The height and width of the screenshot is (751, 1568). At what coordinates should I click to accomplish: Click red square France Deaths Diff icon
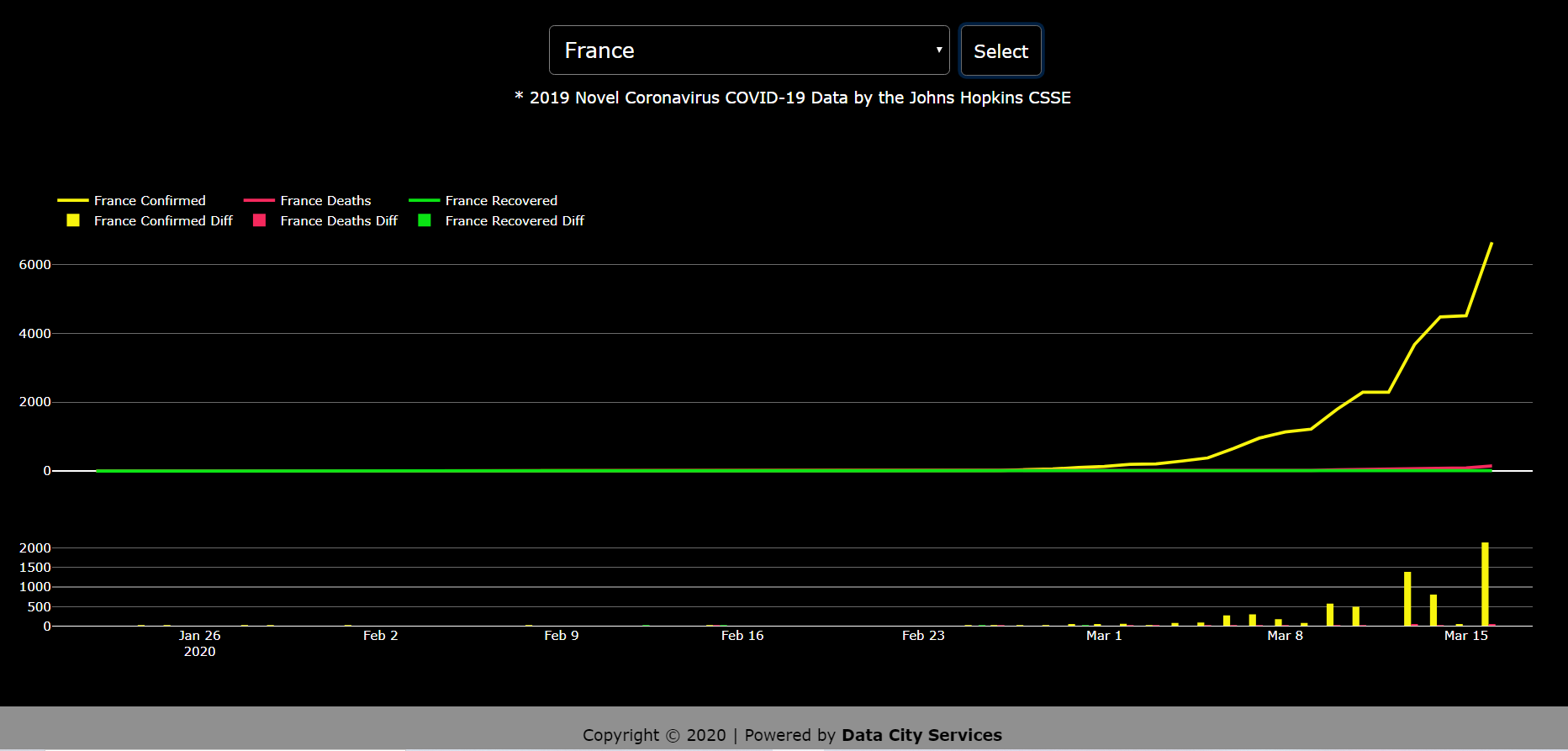pos(260,220)
